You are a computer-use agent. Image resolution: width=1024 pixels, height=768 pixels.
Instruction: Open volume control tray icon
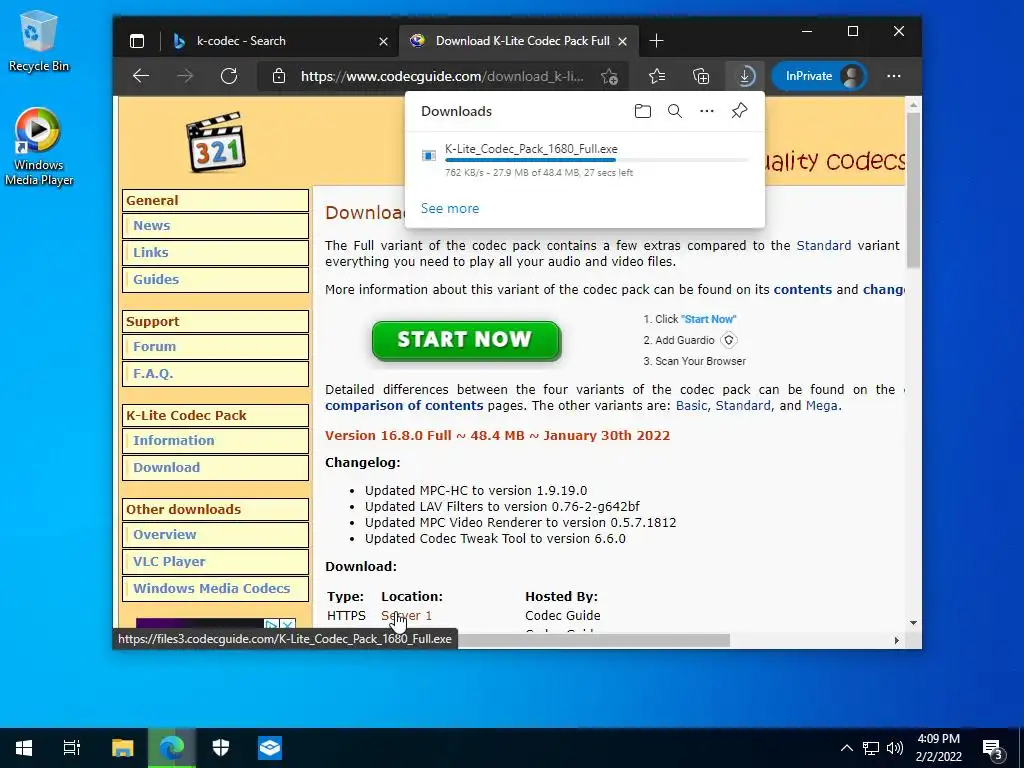click(x=895, y=748)
